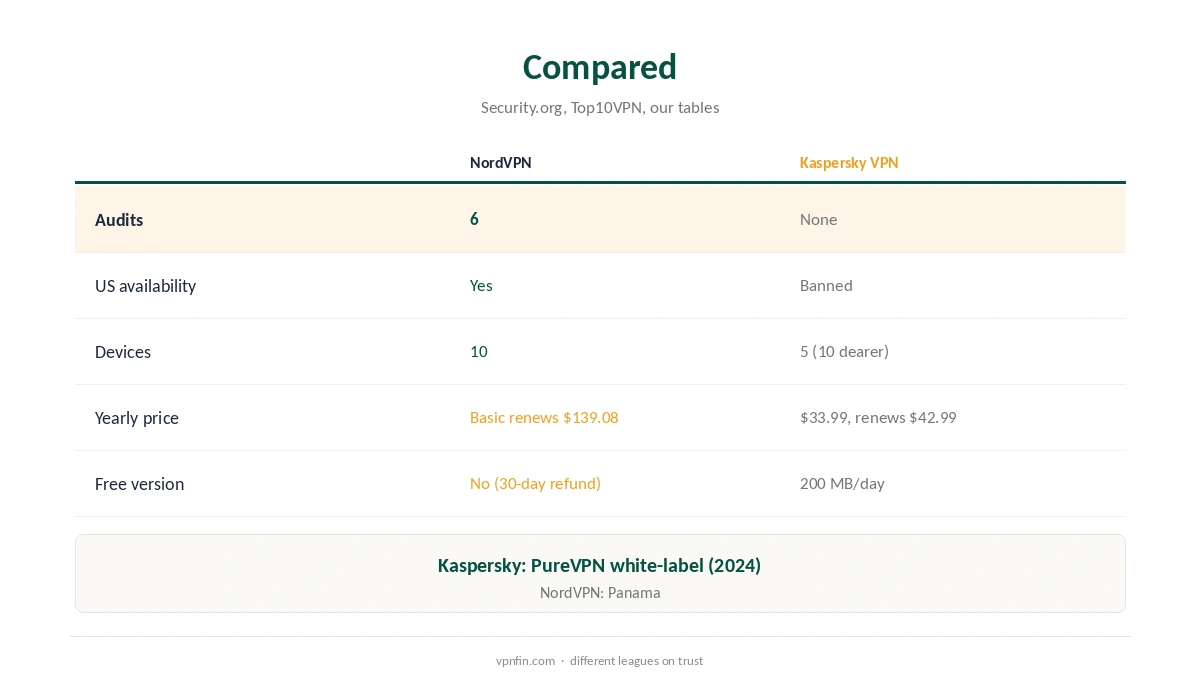Click NordVPN audits value '6'
This screenshot has width=1200, height=680.
click(474, 219)
